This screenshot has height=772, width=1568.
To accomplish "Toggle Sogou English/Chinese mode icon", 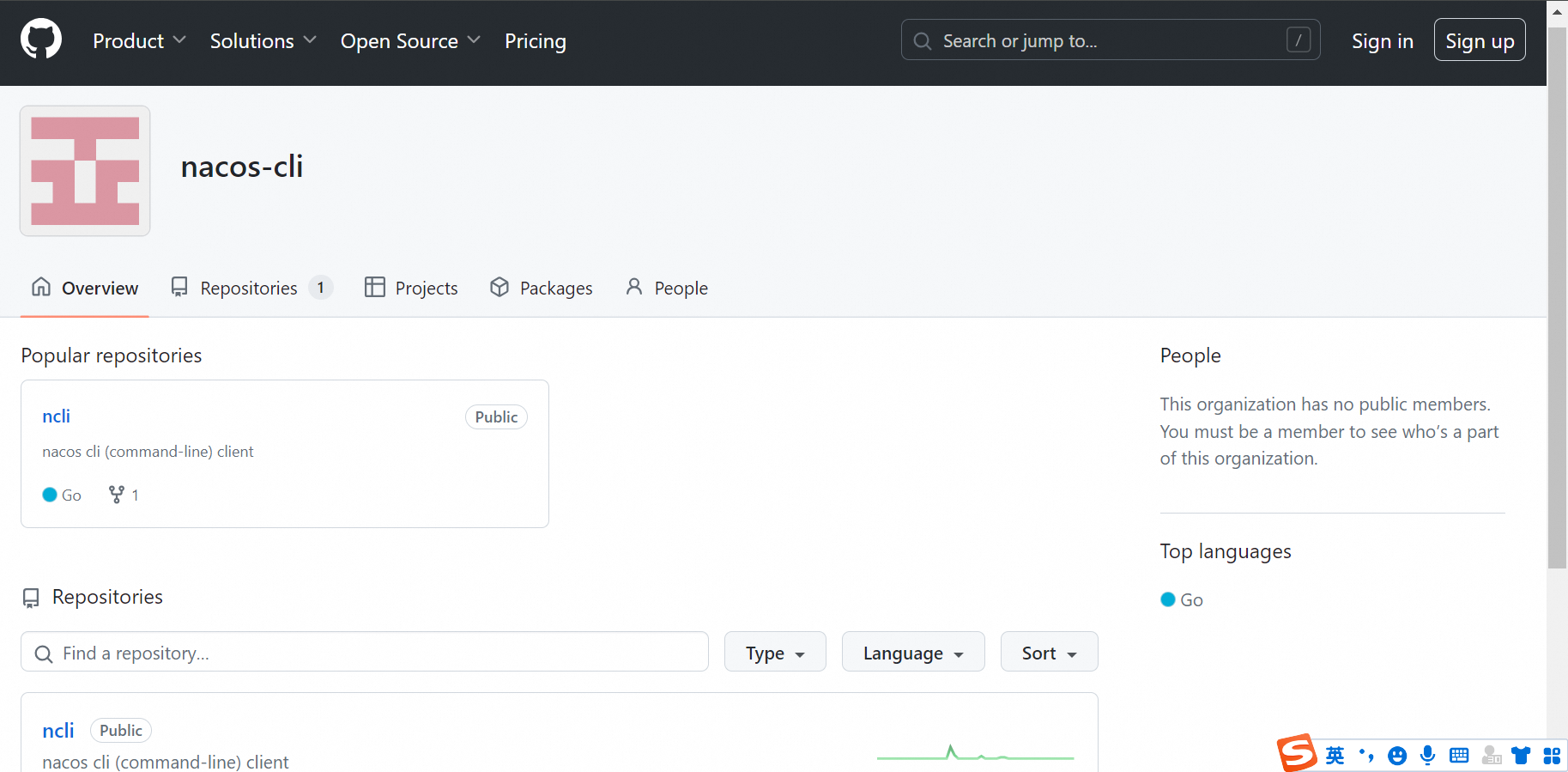I will tap(1335, 756).
